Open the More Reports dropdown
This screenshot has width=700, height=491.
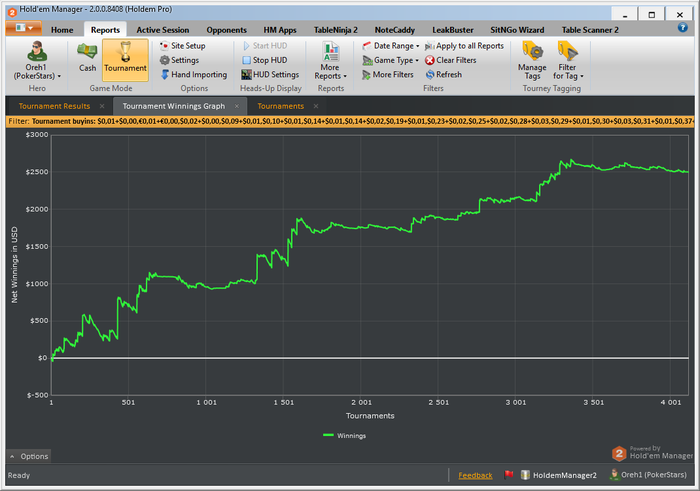point(330,61)
